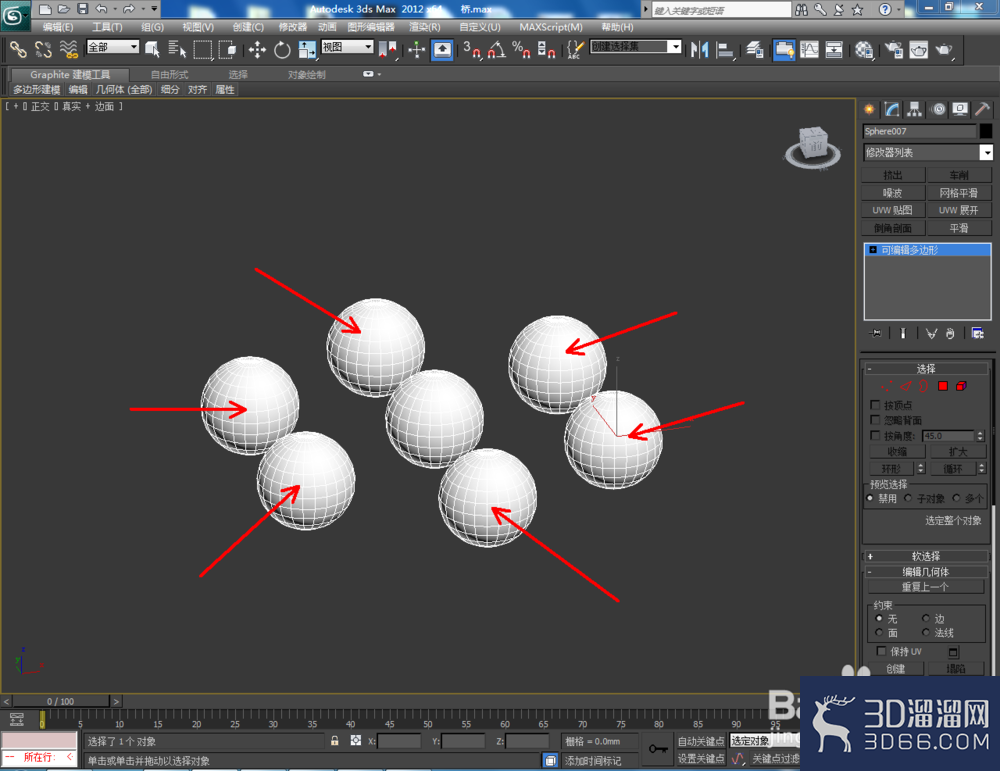The width and height of the screenshot is (1000, 771).
Task: Click the 网格平滑 modifier button
Action: pyautogui.click(x=959, y=193)
